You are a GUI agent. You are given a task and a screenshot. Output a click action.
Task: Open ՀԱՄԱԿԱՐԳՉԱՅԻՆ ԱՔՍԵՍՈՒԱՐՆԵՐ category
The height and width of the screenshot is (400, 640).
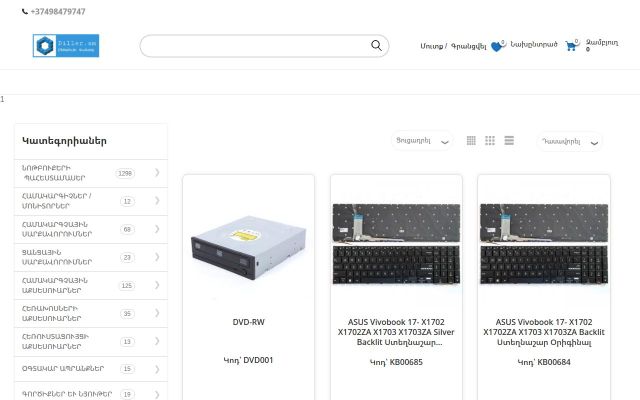55,285
